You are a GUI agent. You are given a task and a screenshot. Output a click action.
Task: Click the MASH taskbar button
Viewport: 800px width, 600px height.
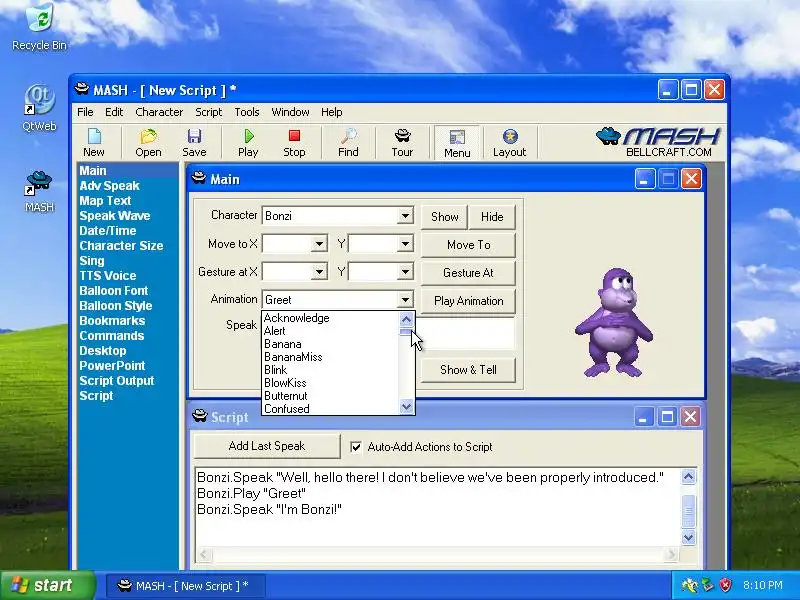click(x=185, y=586)
